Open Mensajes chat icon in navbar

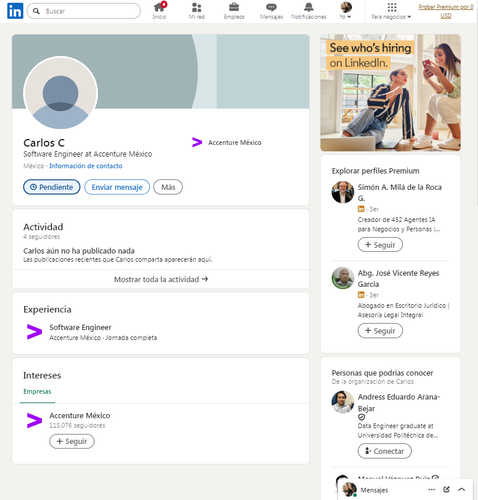tap(271, 11)
